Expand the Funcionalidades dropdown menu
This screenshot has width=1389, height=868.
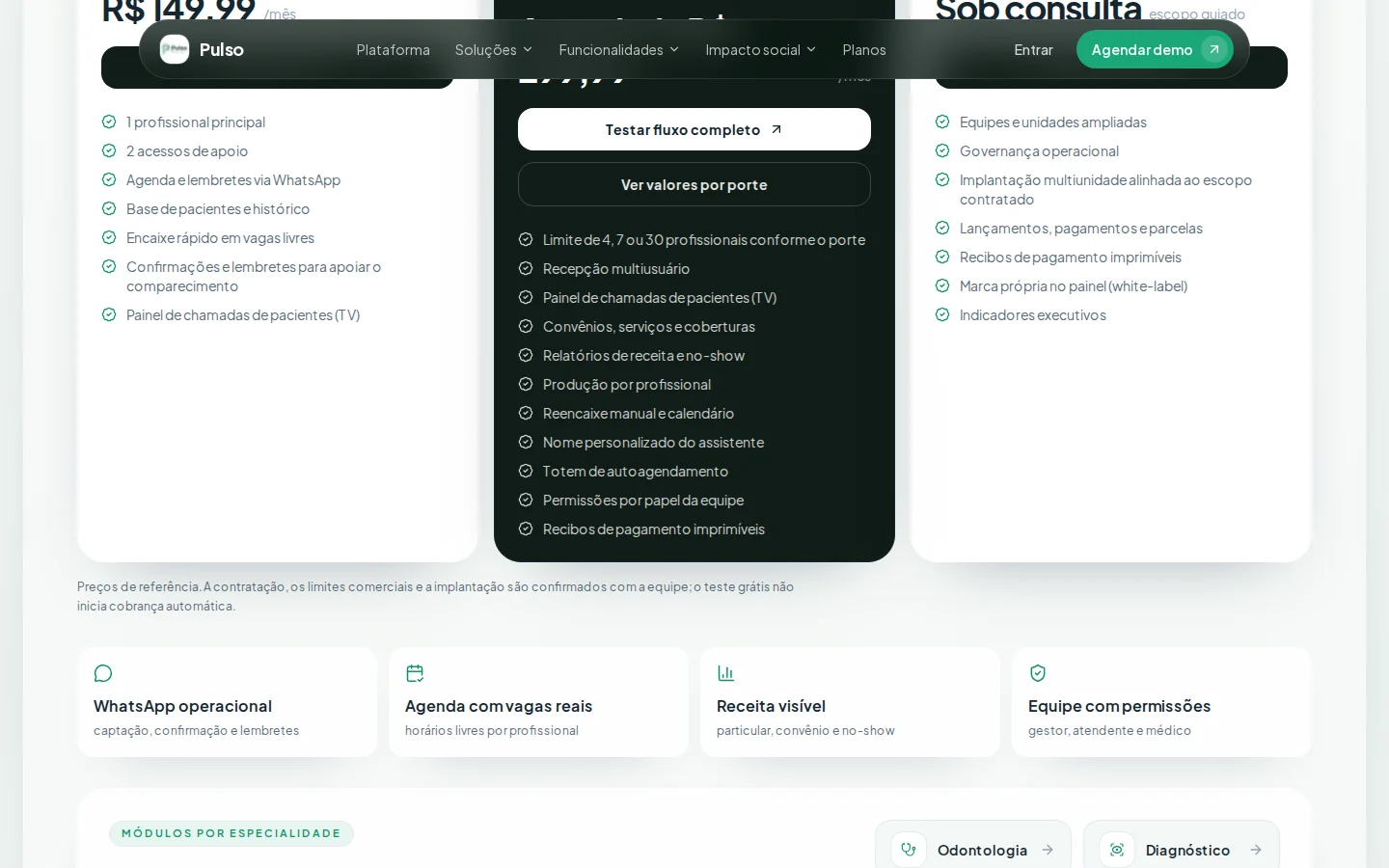pyautogui.click(x=619, y=49)
